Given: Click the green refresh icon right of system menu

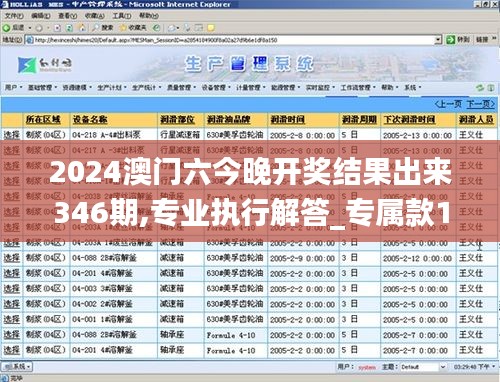Looking at the screenshot, I should click(480, 88).
